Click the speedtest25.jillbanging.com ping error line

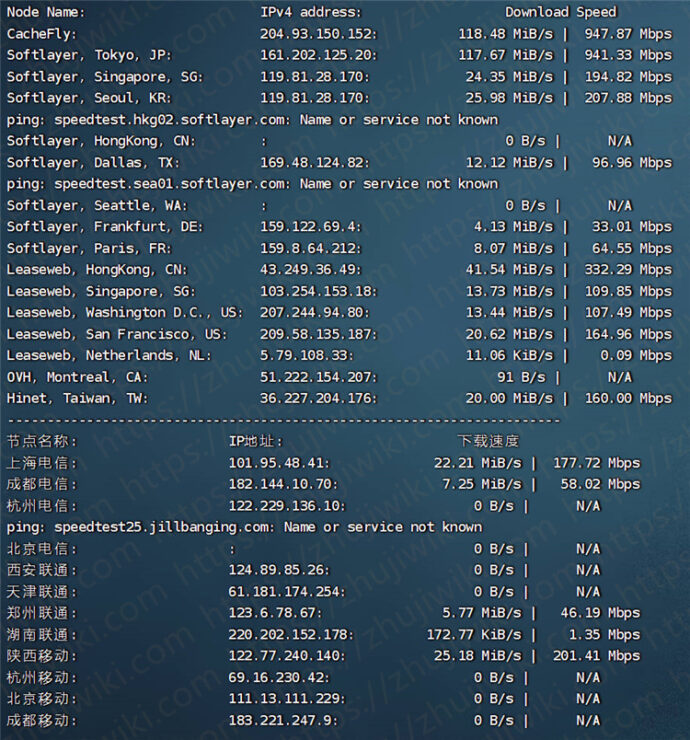click(x=244, y=528)
